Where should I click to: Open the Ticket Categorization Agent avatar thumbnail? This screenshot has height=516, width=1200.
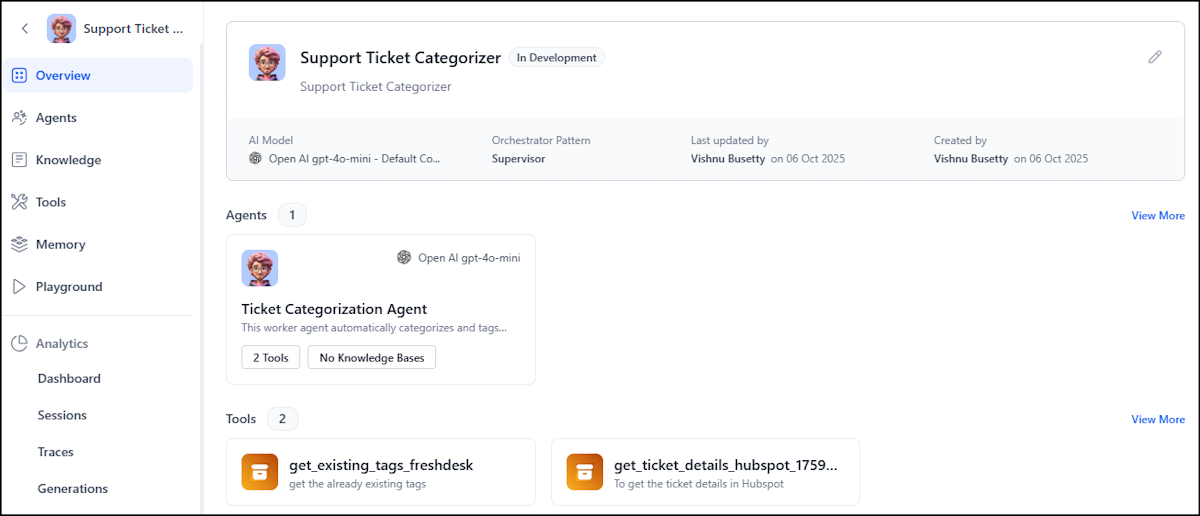coord(260,269)
